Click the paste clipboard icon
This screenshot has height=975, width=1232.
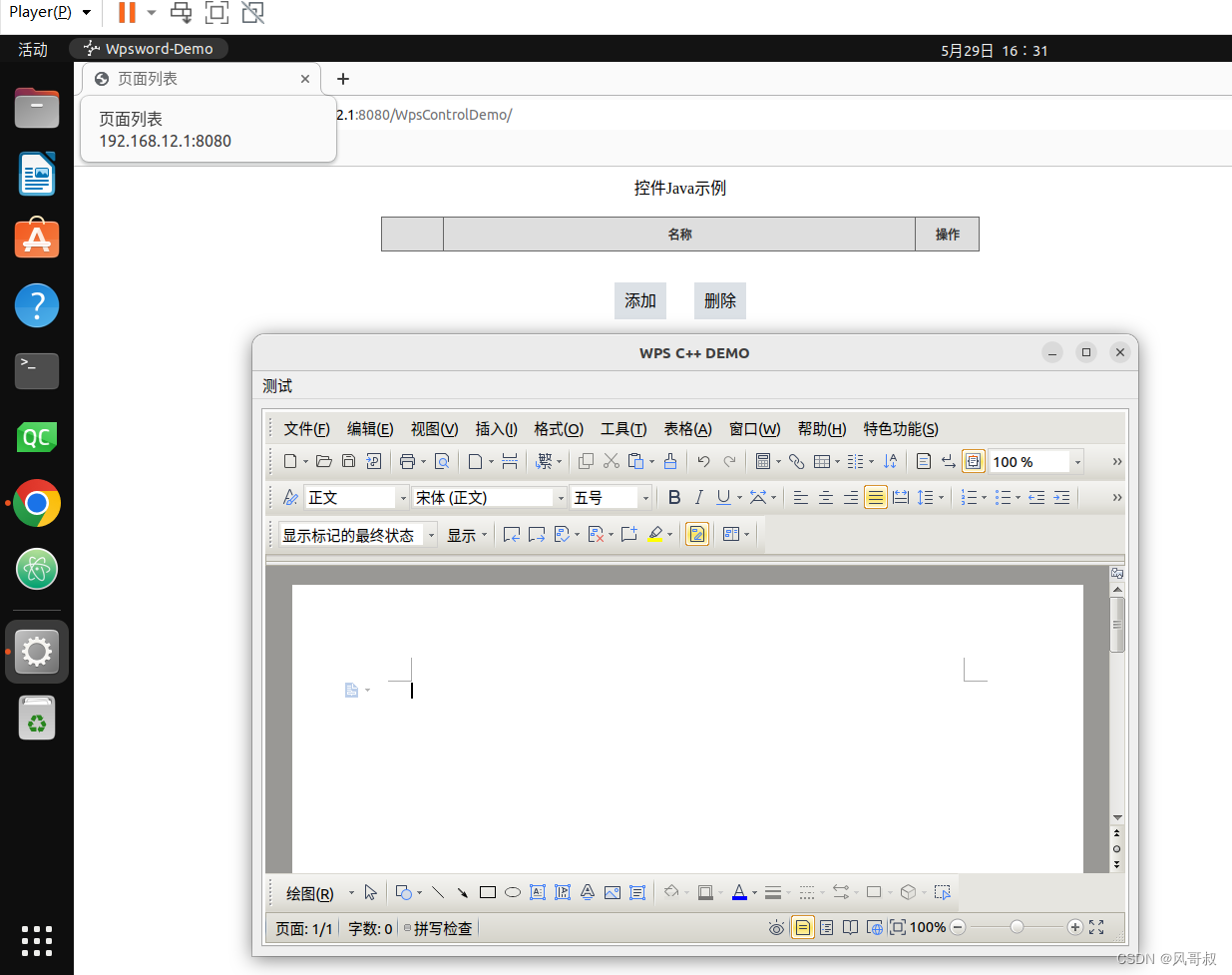(x=635, y=461)
